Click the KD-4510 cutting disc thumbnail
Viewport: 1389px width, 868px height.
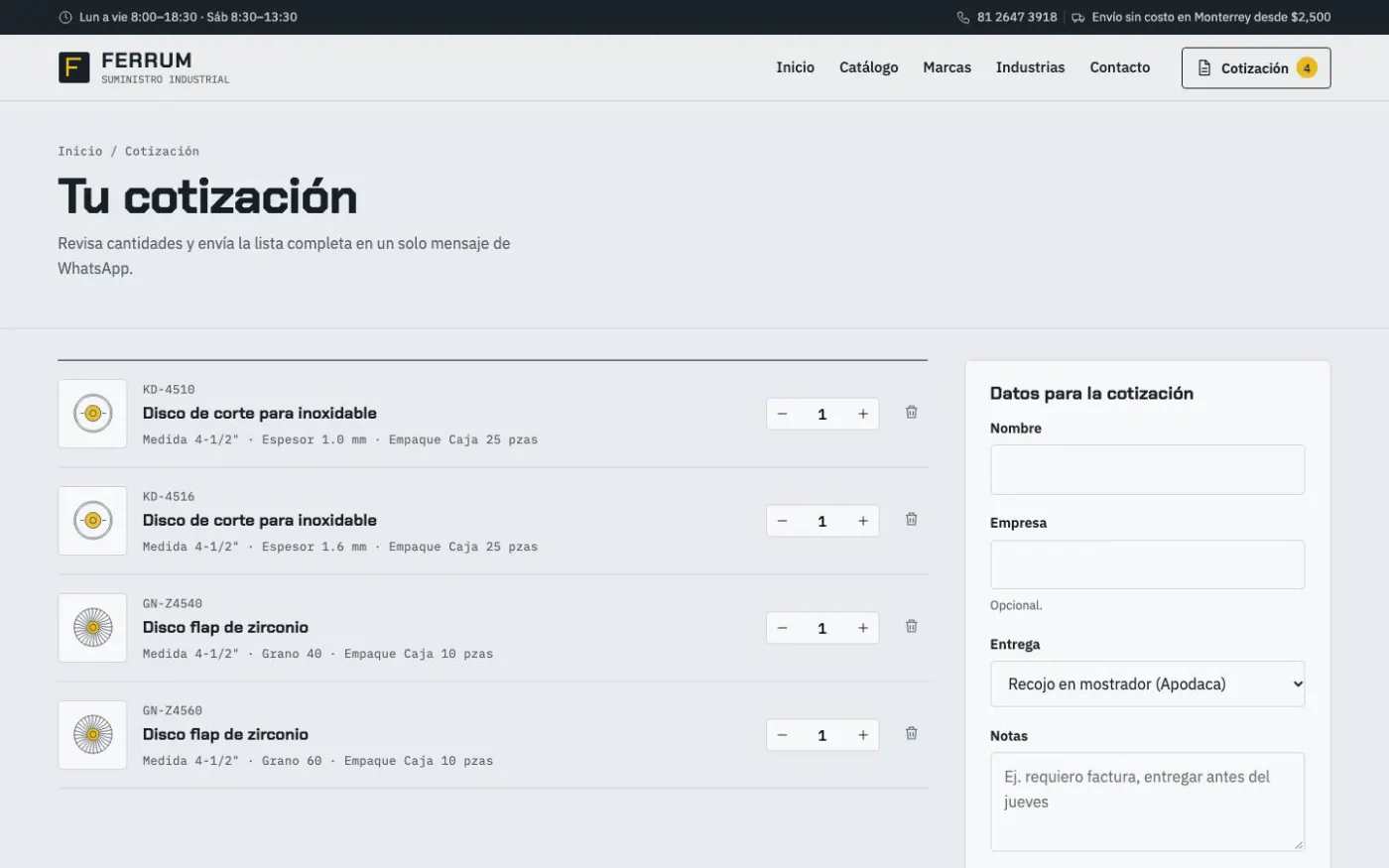pos(92,414)
